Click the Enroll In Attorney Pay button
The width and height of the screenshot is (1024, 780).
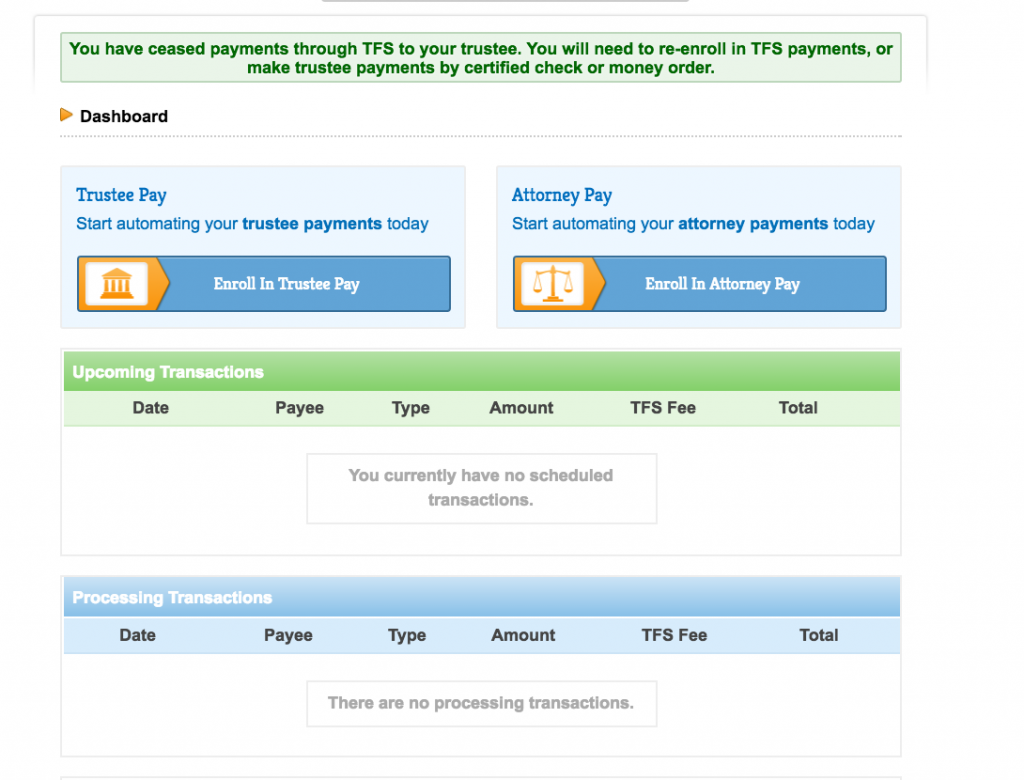point(722,284)
